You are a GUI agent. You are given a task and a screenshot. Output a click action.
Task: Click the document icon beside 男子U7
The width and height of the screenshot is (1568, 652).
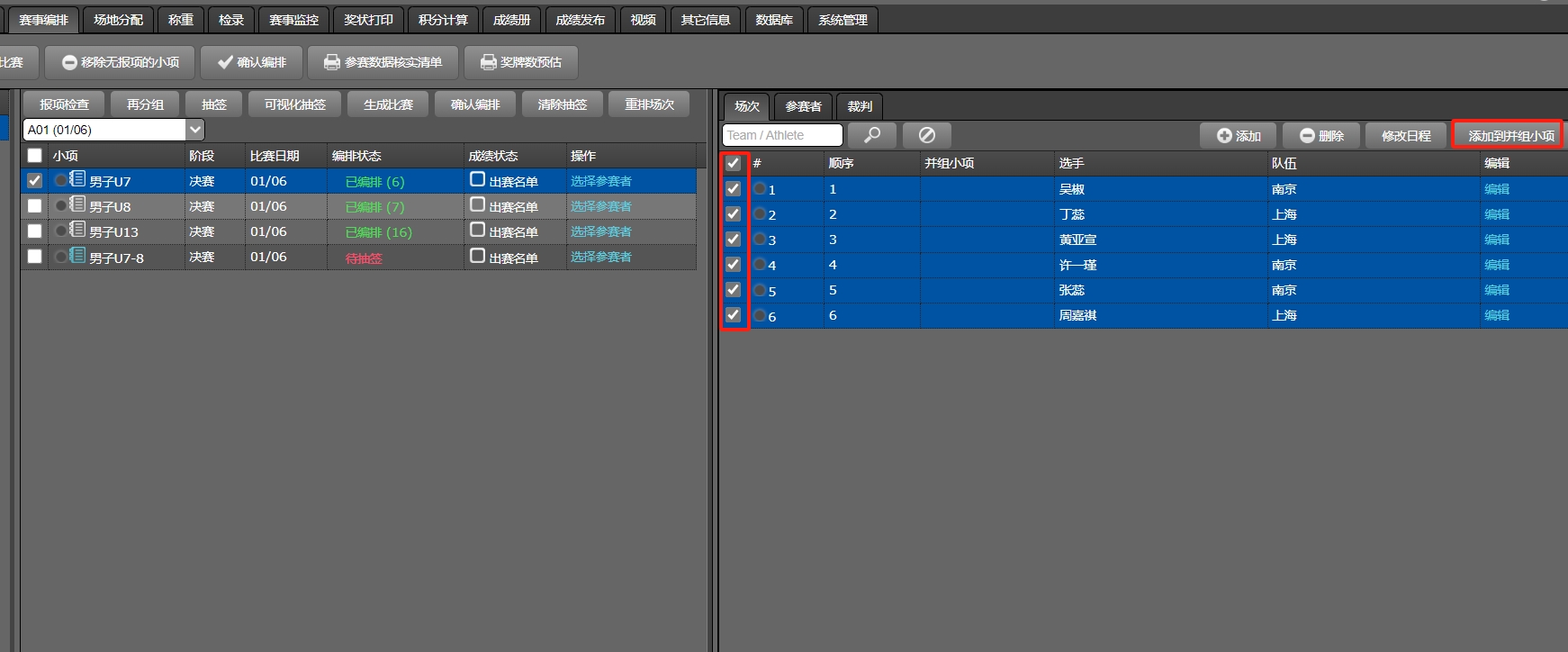click(78, 179)
